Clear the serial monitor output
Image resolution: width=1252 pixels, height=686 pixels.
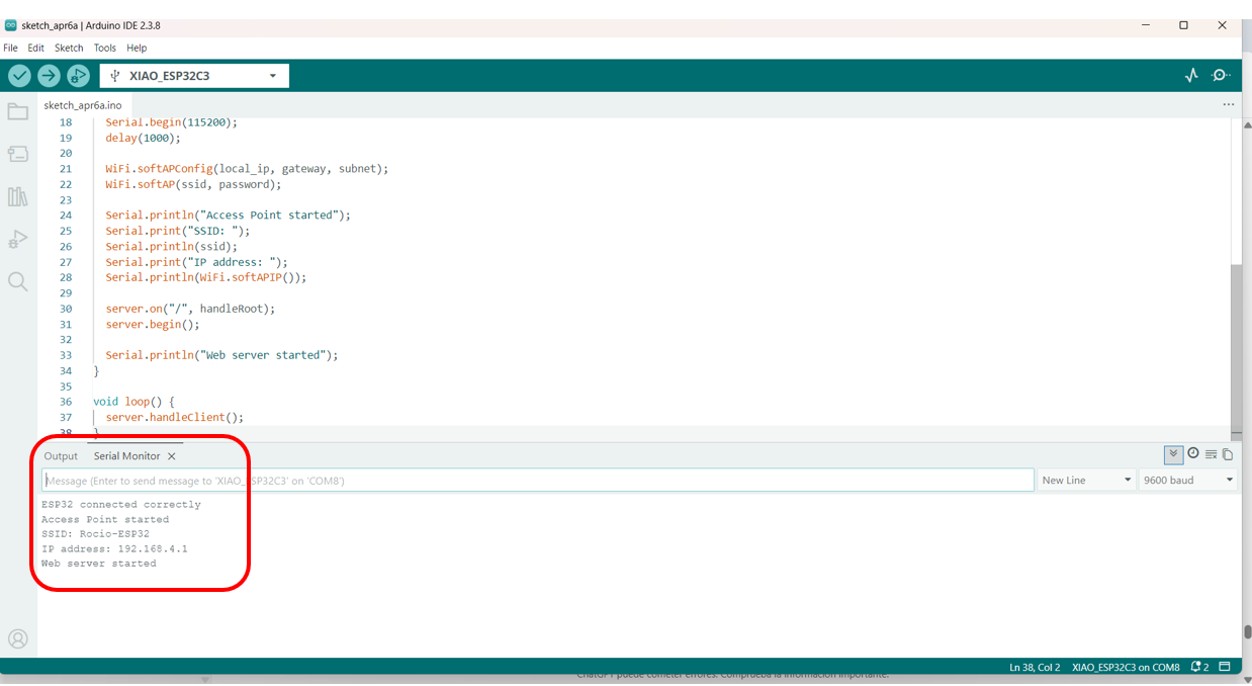point(1211,454)
